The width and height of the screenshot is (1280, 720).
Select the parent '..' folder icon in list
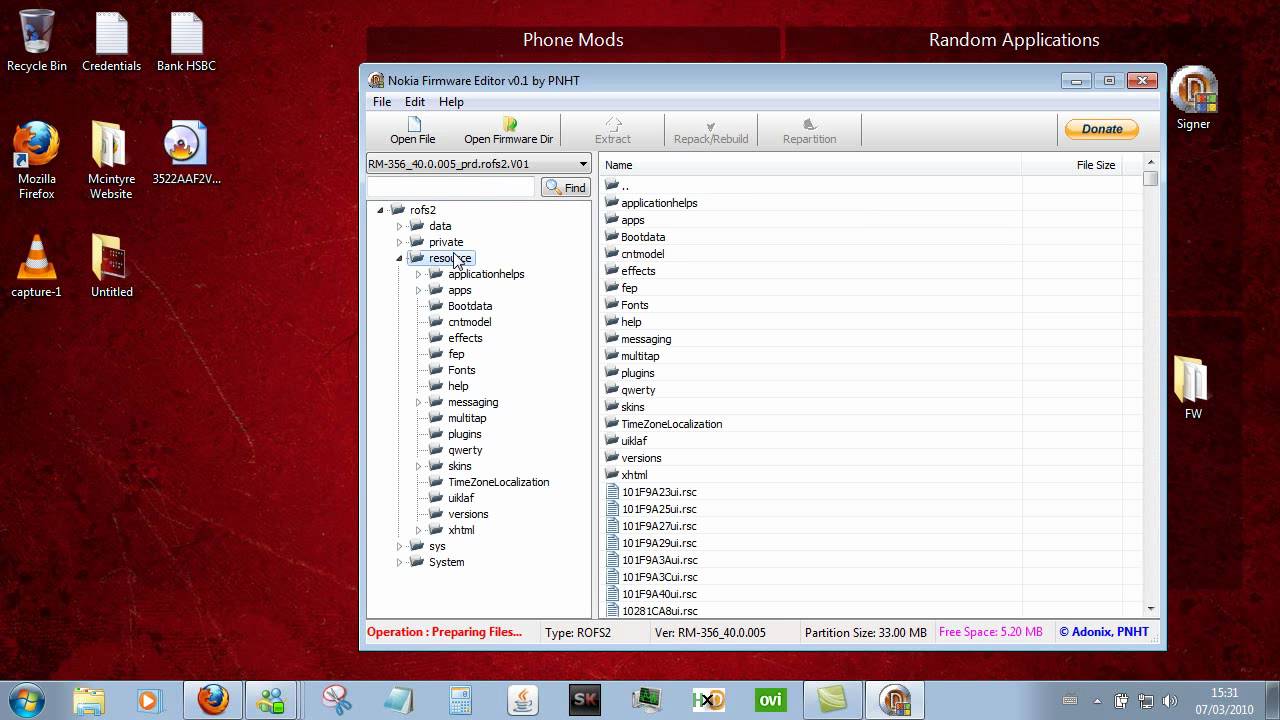(x=612, y=185)
